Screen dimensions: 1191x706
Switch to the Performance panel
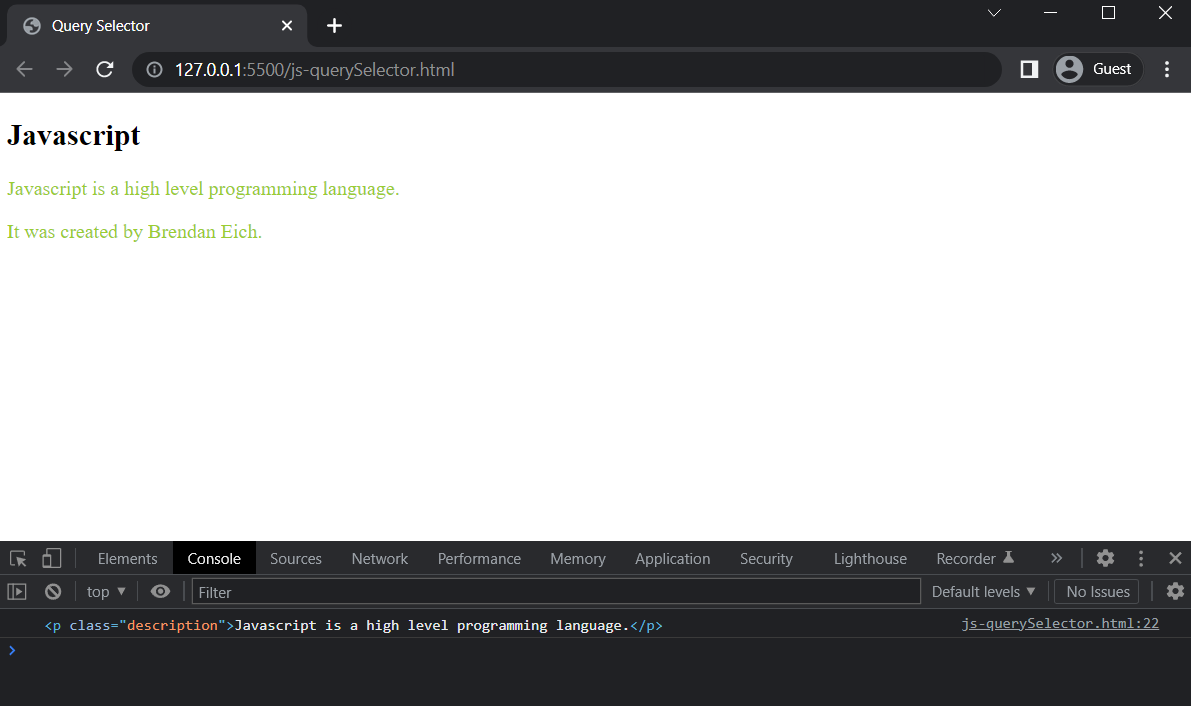479,559
